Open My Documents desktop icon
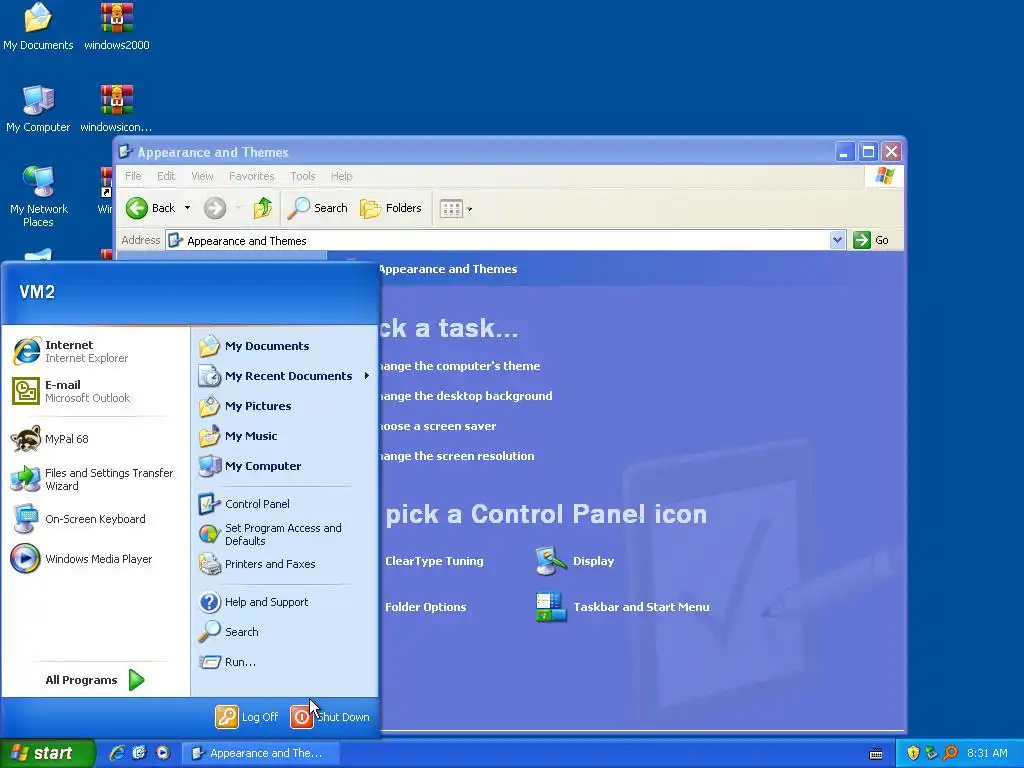Screen dimensions: 1024x768 coord(38,27)
